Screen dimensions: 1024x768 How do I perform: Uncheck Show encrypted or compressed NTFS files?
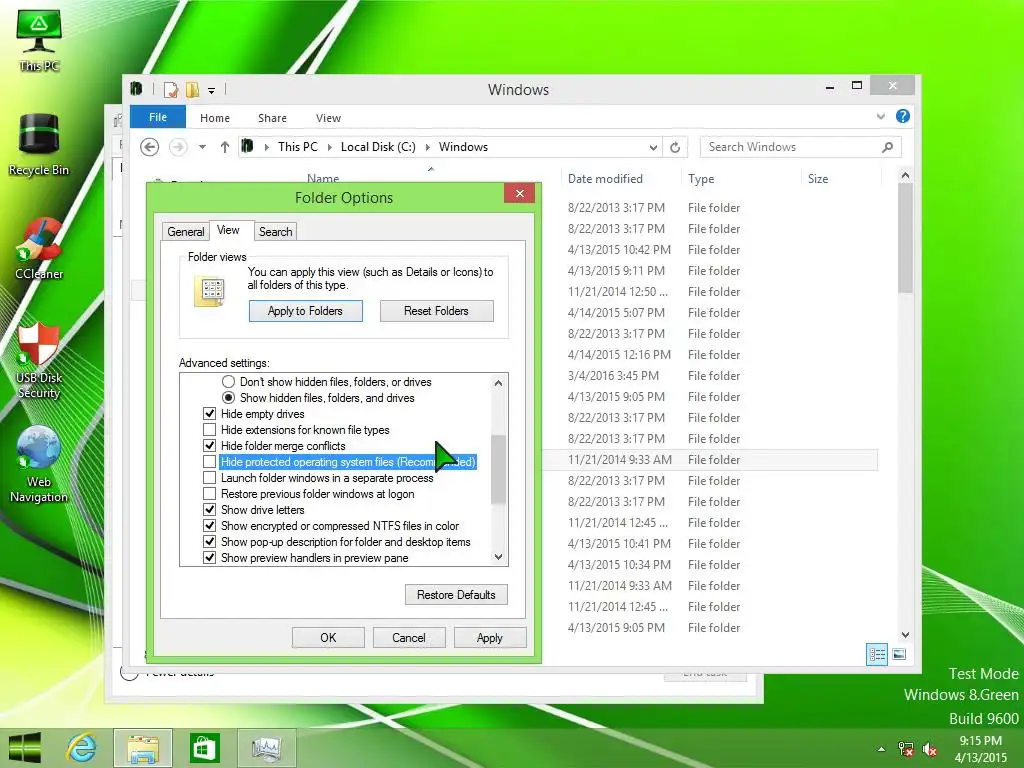click(x=210, y=526)
